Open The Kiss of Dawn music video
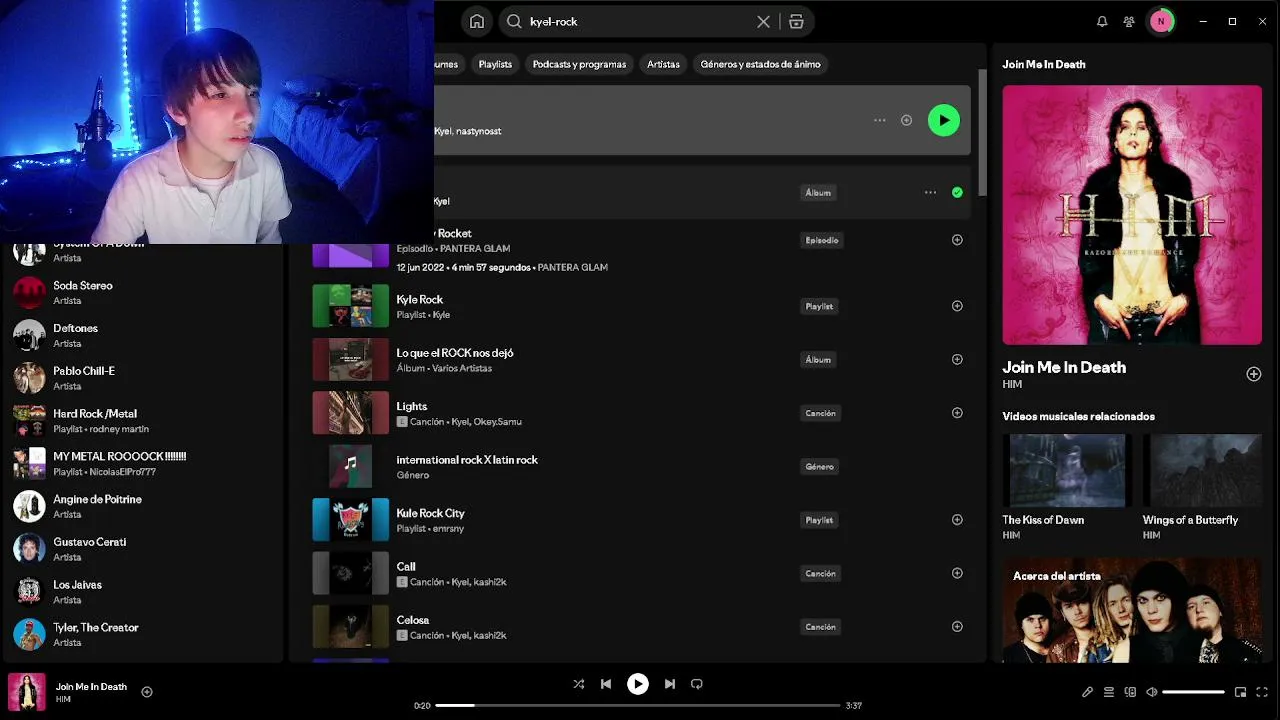Viewport: 1280px width, 720px height. [x=1066, y=487]
